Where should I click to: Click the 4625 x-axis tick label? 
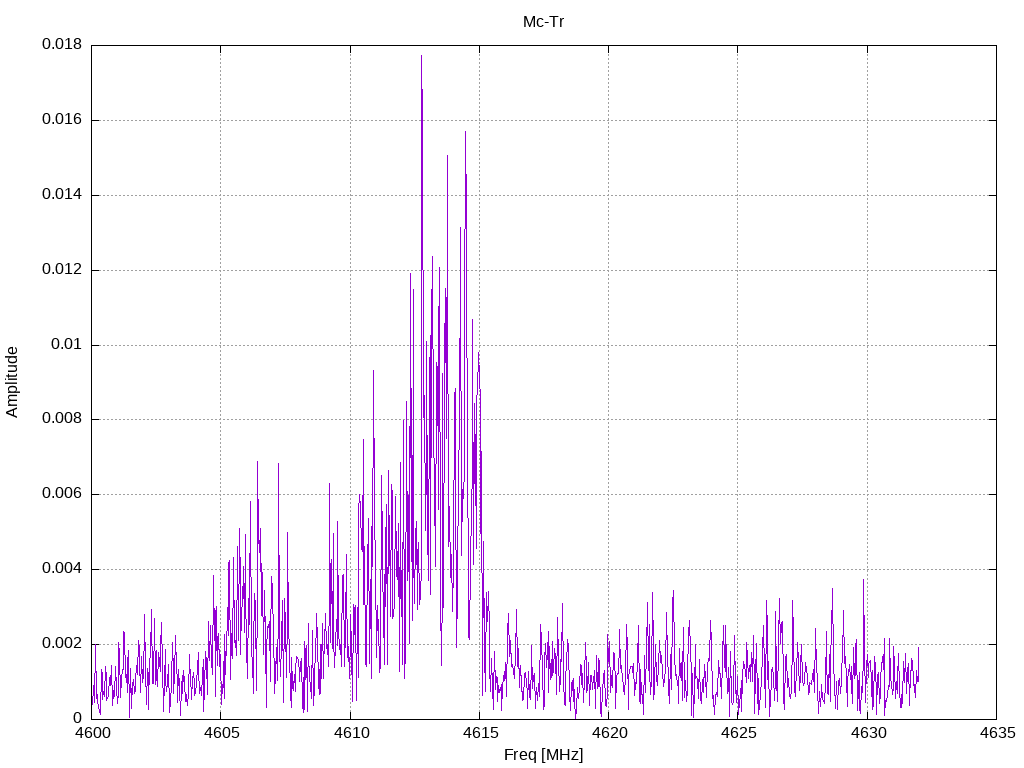point(739,733)
